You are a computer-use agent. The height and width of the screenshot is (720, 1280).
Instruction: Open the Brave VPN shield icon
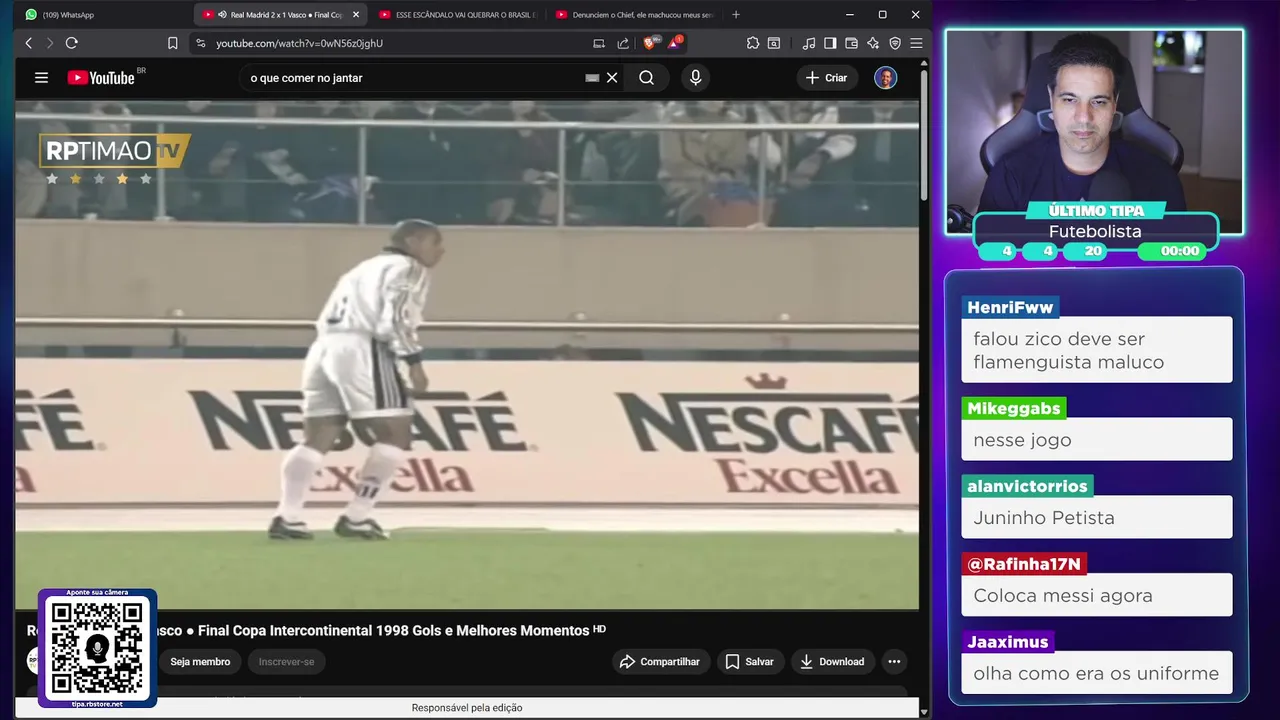[x=895, y=43]
